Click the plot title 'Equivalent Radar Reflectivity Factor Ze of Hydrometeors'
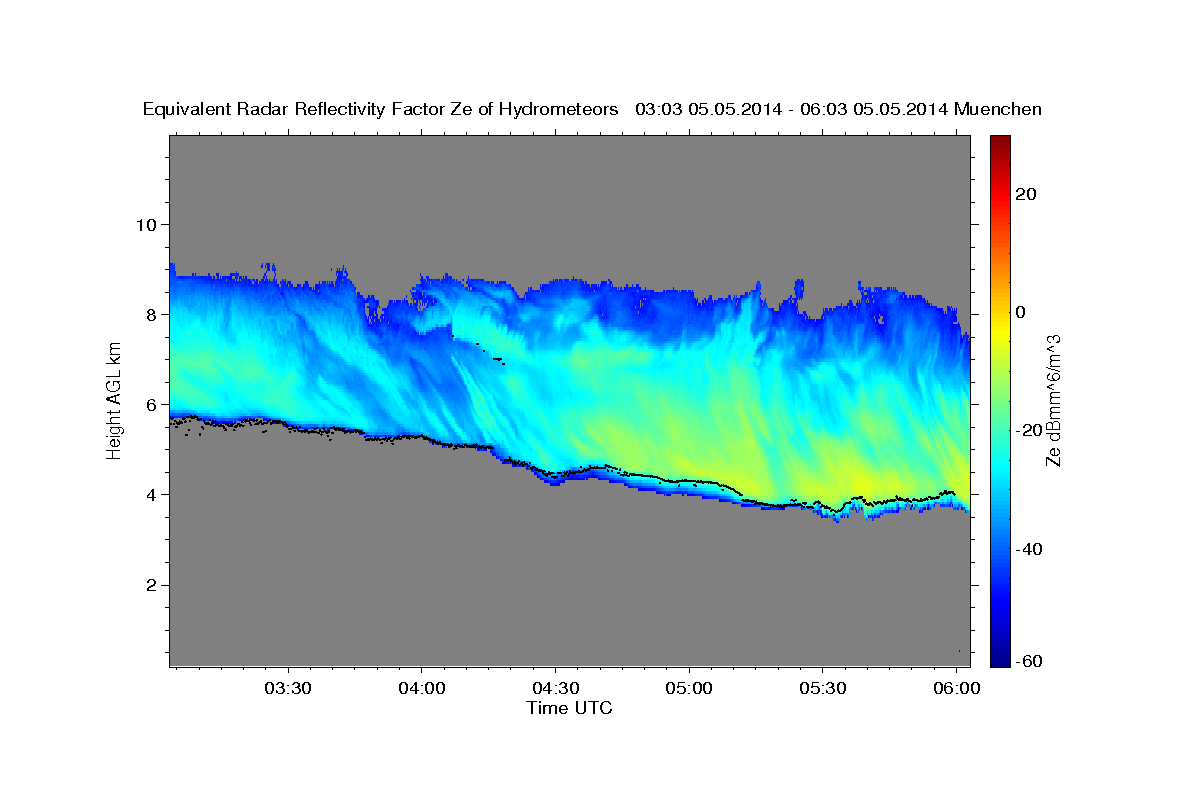 click(x=381, y=110)
